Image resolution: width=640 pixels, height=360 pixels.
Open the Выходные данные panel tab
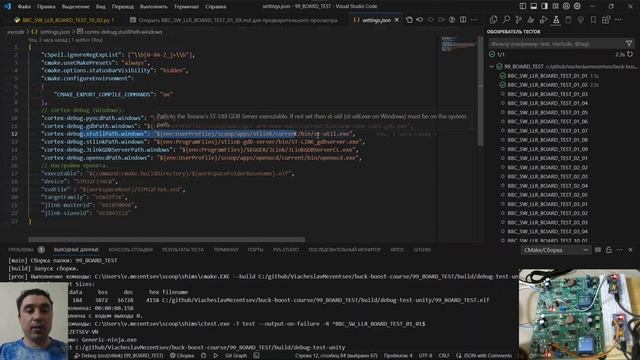tap(76, 249)
